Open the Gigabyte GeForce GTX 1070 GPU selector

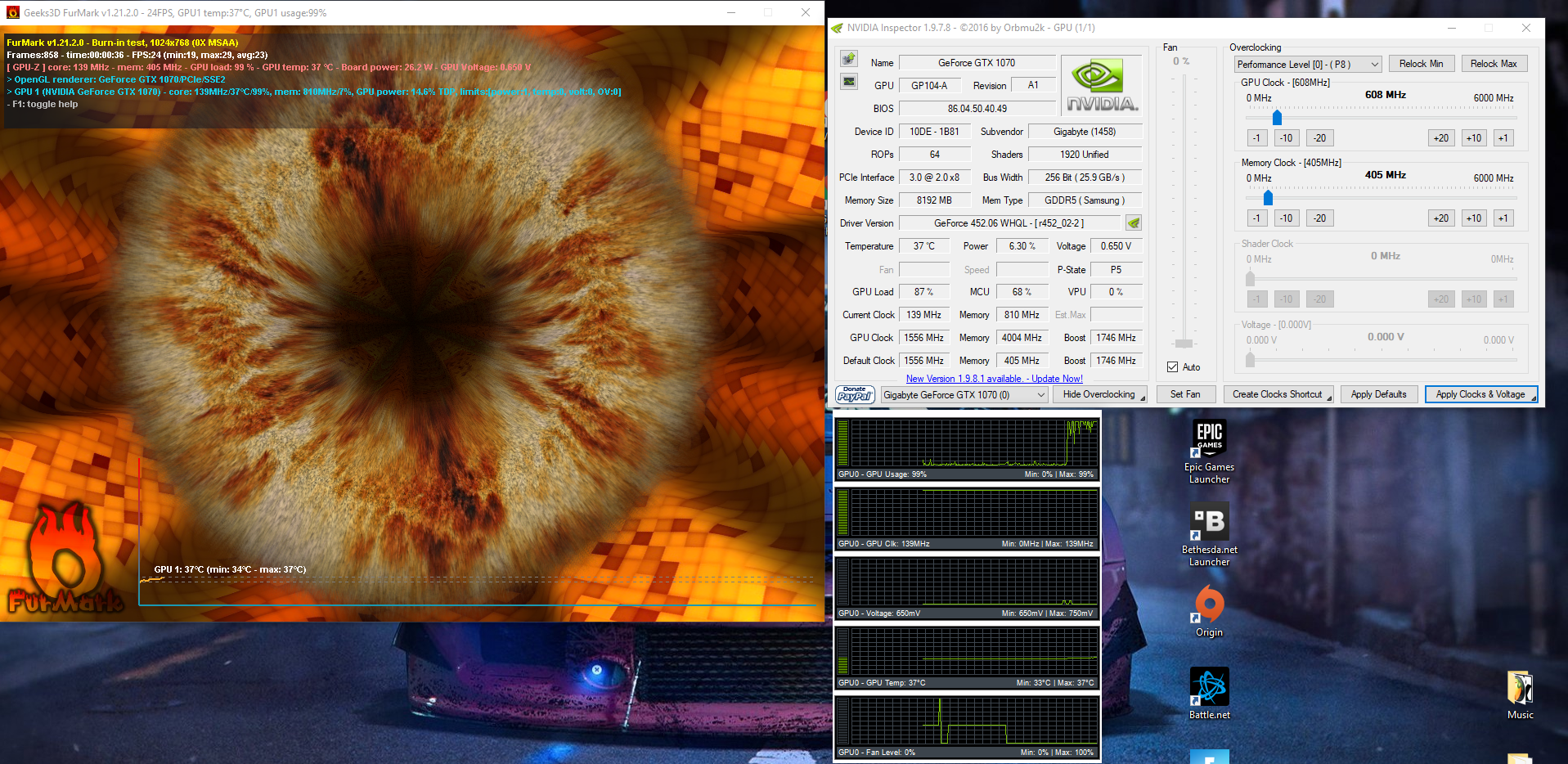pos(964,394)
